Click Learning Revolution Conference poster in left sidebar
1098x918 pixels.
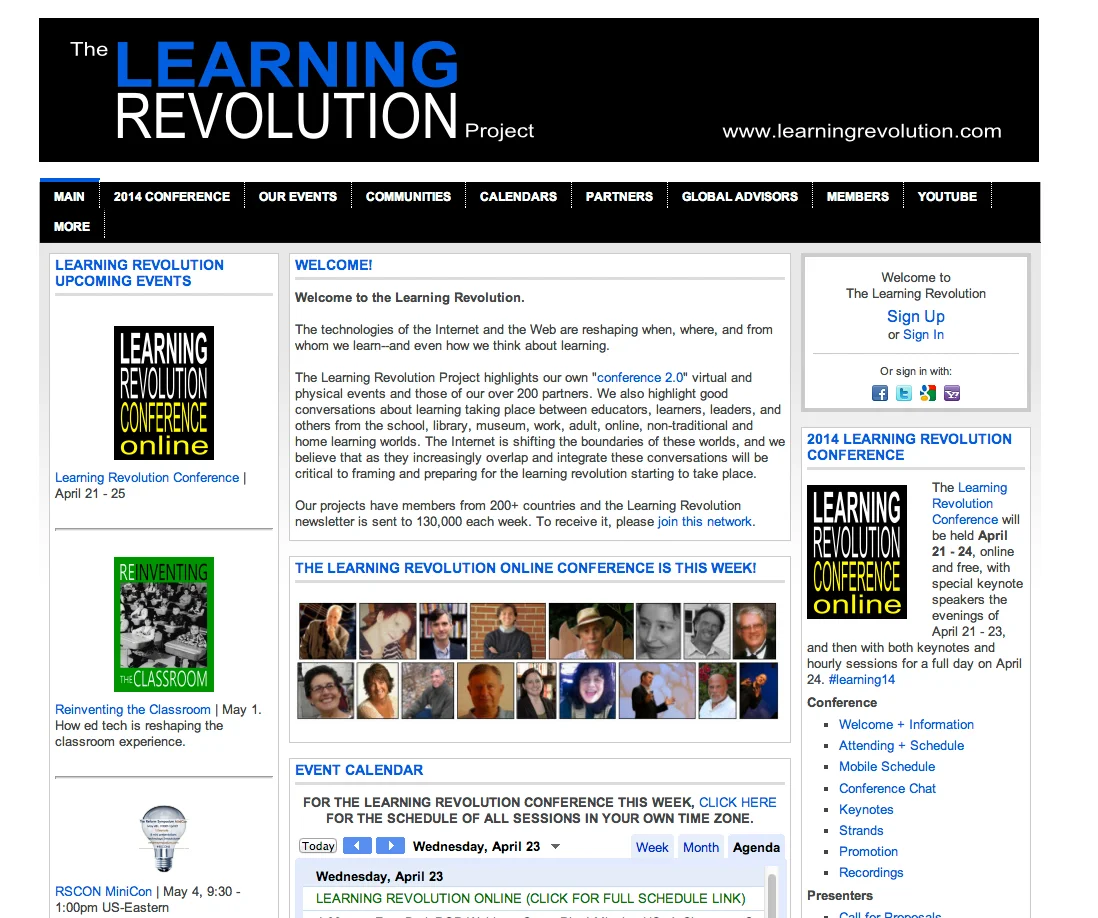point(164,393)
